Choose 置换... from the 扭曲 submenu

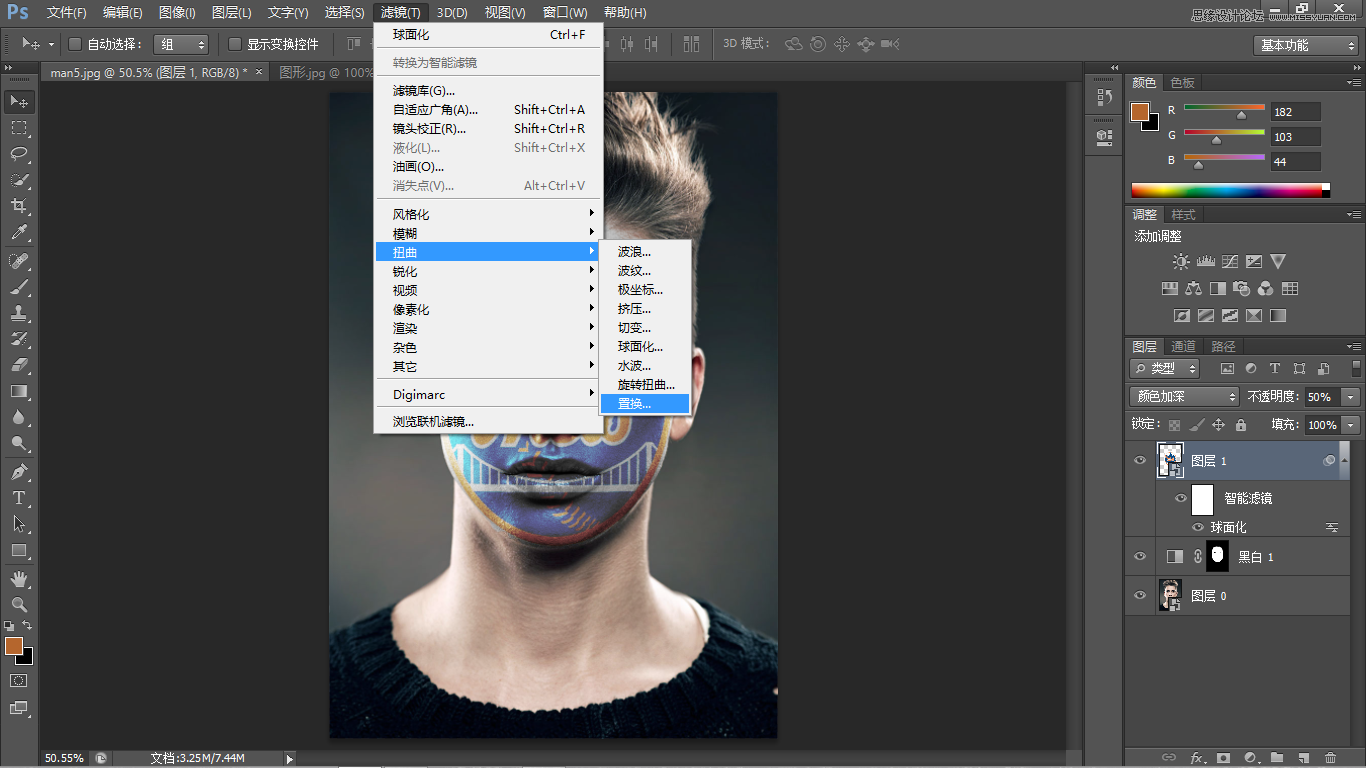644,404
